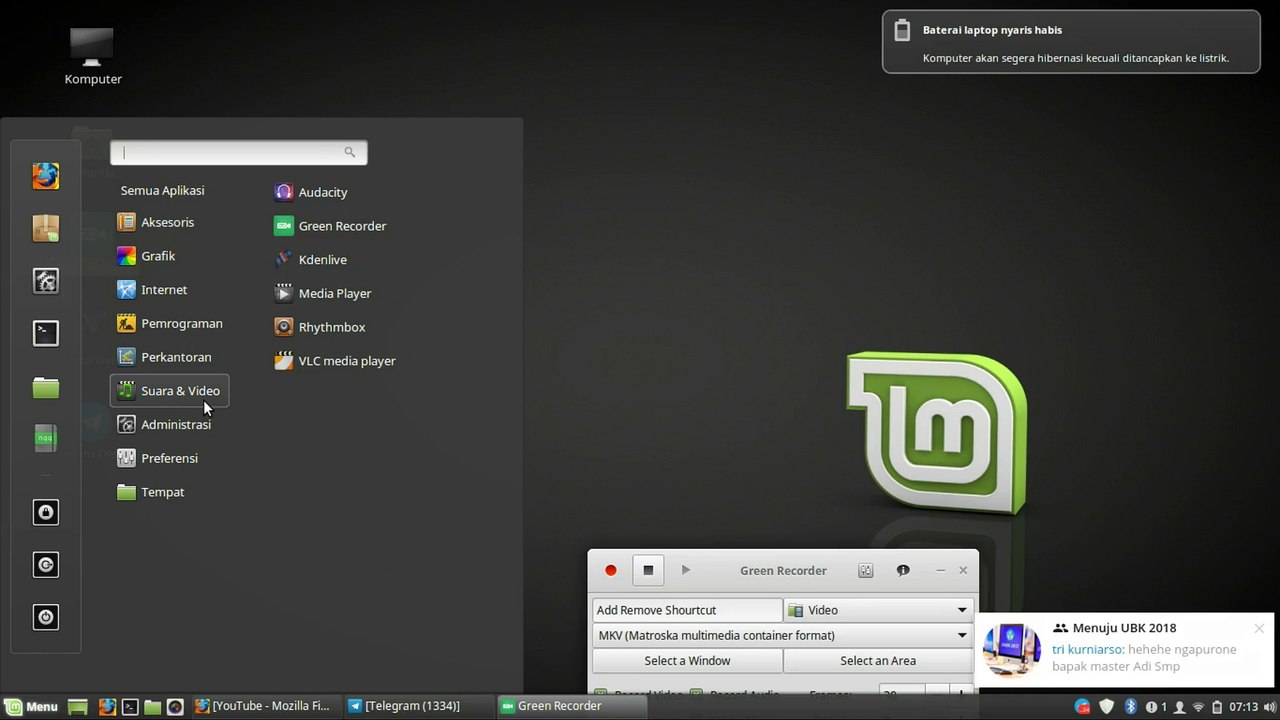
Task: Launch Kdenlive from the app list
Action: pyautogui.click(x=311, y=260)
